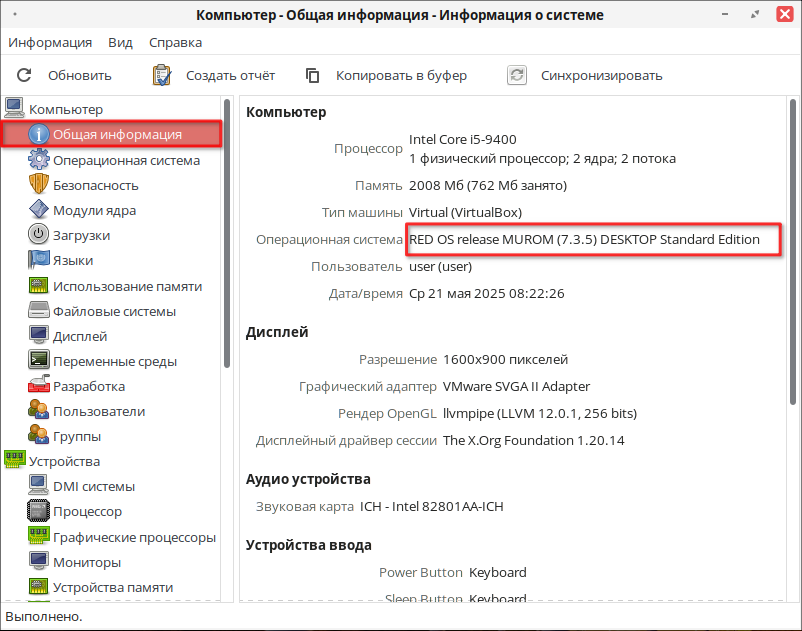
Task: Click the people icon of Пользователи
Action: click(x=38, y=411)
